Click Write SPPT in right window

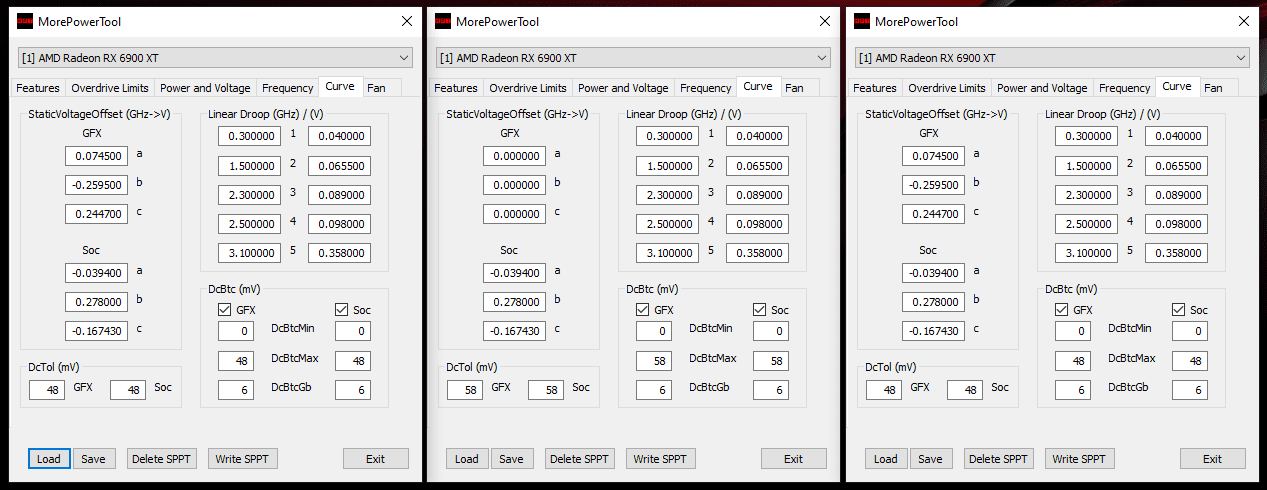pyautogui.click(x=1080, y=459)
